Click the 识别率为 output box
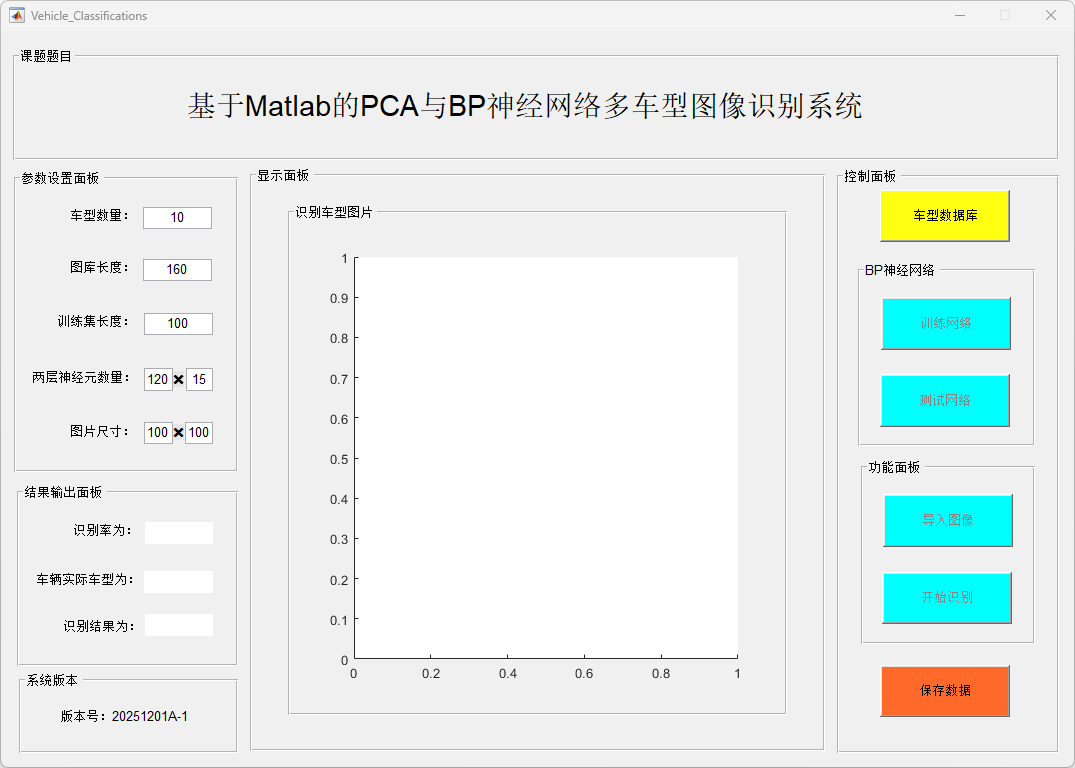 coord(178,533)
